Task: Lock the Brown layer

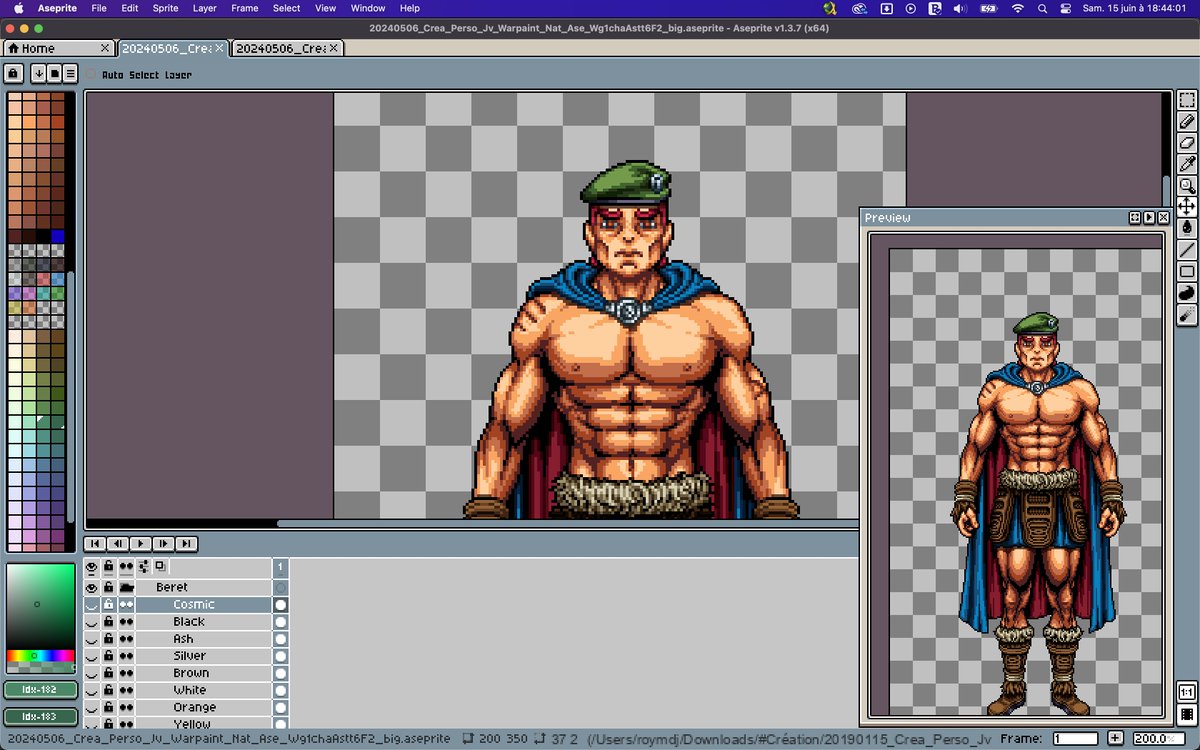Action: 108,673
